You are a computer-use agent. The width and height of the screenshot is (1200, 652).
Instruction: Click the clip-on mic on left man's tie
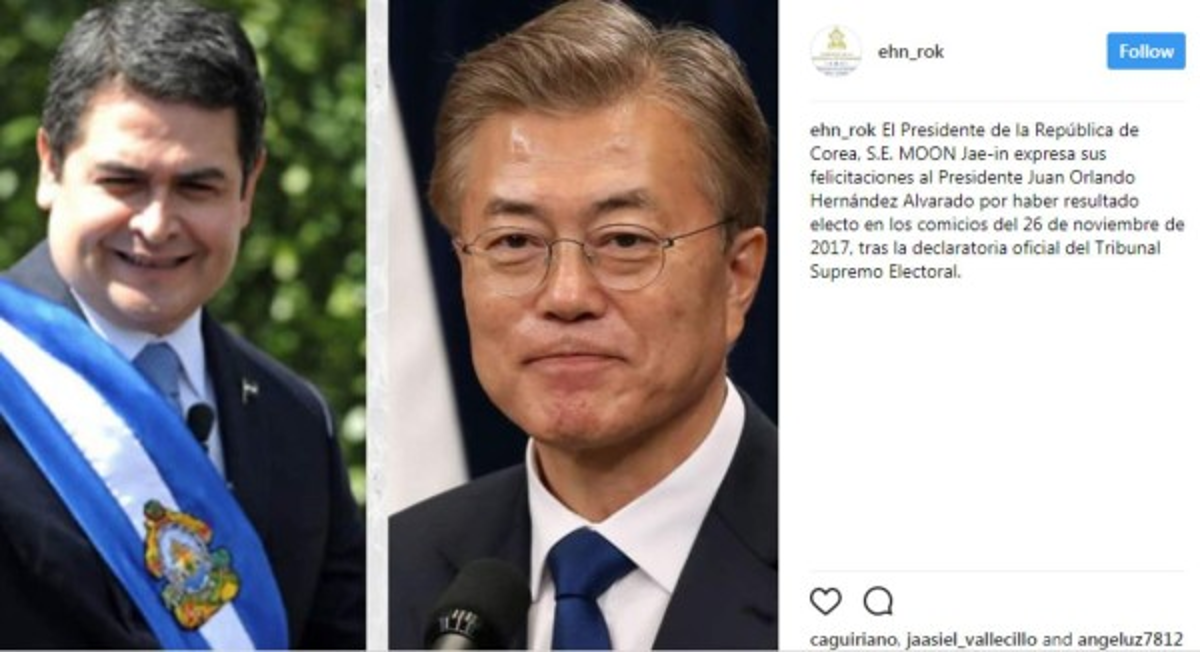(x=200, y=423)
